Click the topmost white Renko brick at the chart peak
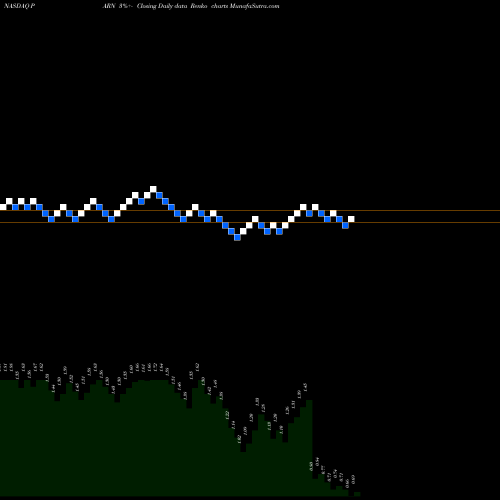 pyautogui.click(x=153, y=189)
